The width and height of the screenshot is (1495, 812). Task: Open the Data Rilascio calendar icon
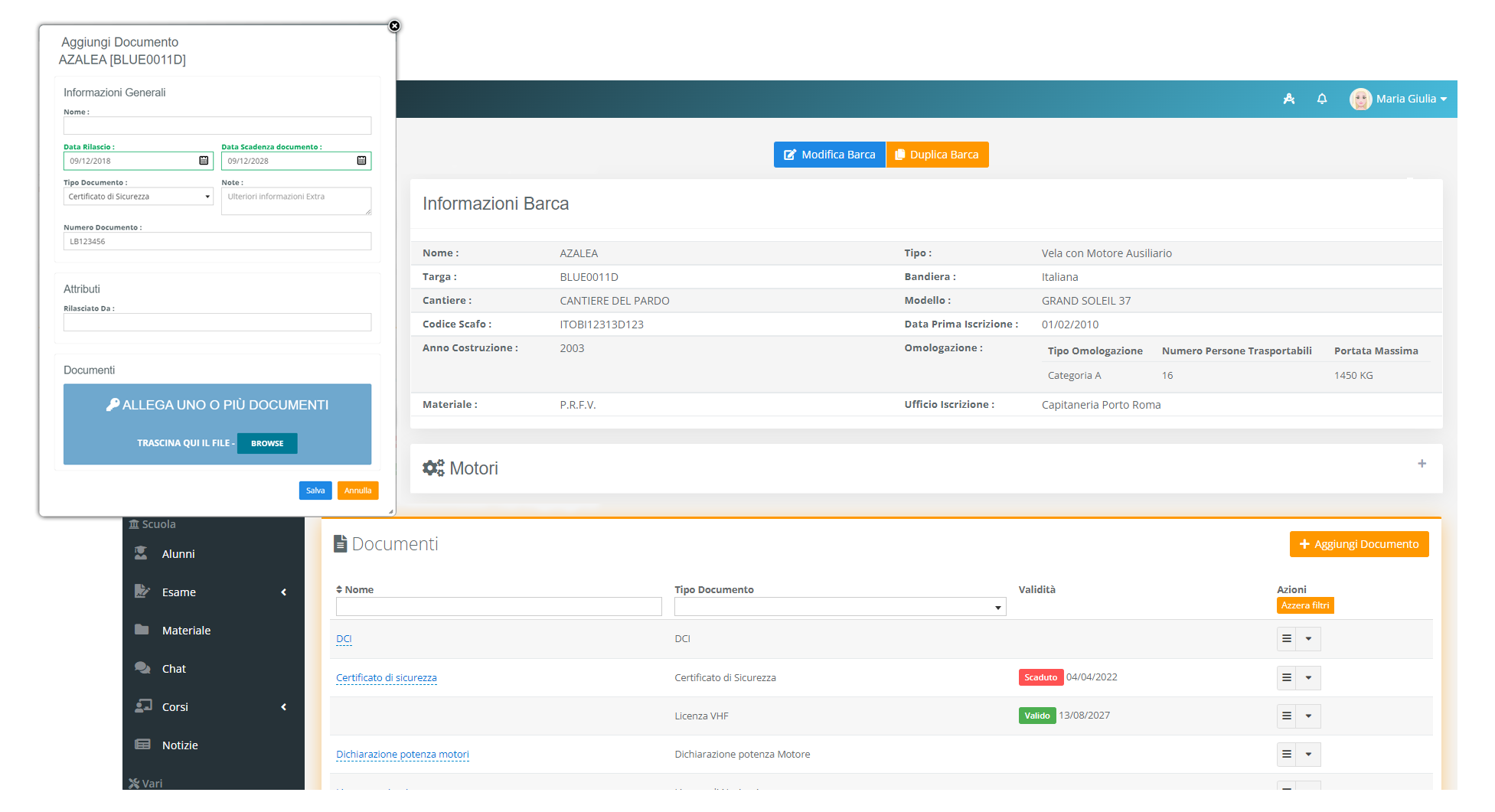204,161
